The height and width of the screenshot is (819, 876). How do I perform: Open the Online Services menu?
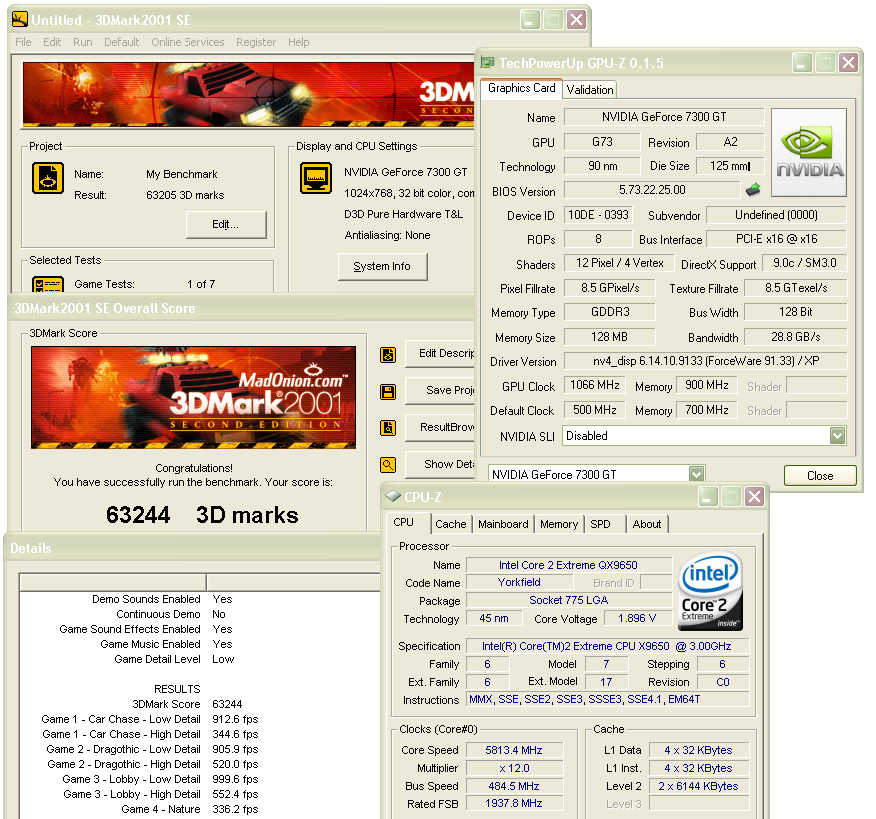(x=188, y=42)
